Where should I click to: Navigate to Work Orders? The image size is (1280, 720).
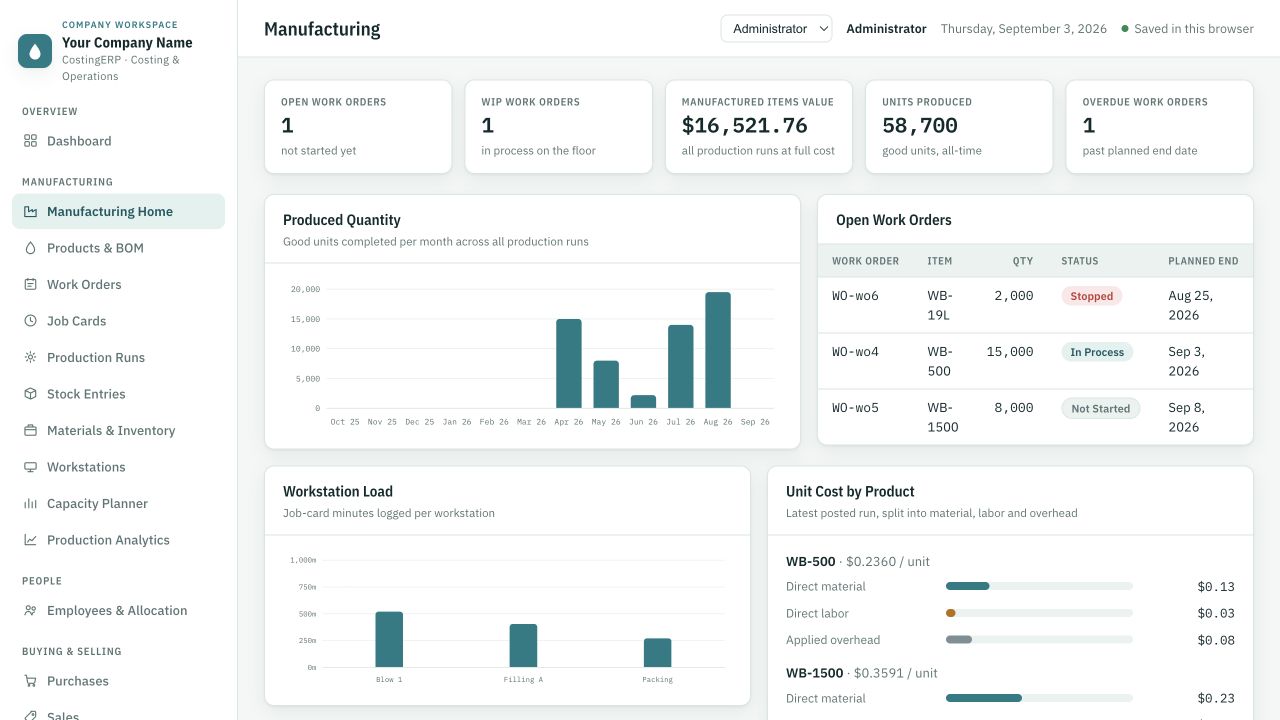pos(118,285)
